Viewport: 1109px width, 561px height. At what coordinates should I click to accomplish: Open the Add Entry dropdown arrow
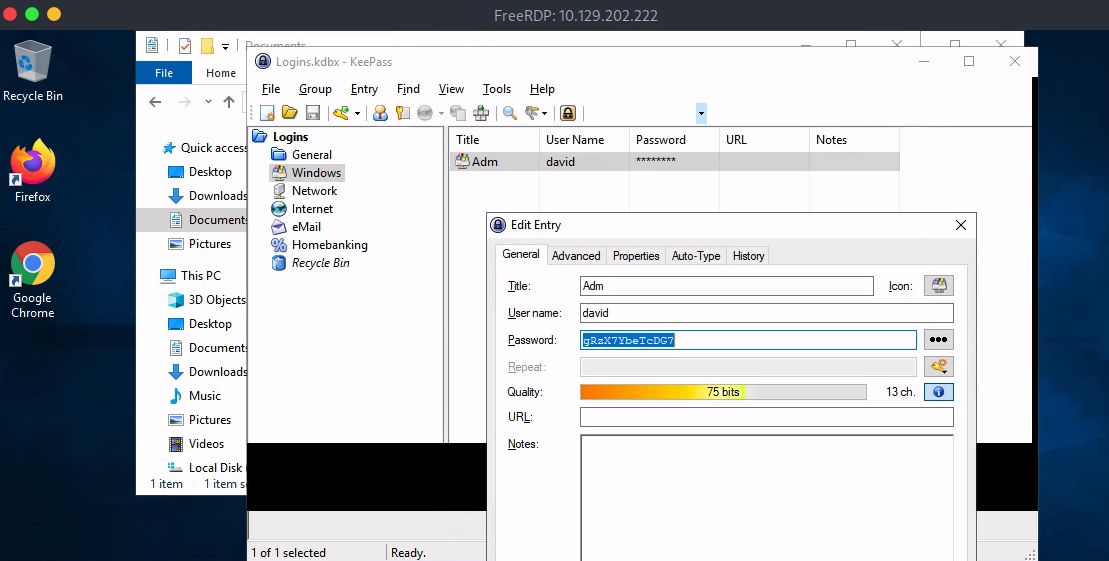[x=357, y=113]
